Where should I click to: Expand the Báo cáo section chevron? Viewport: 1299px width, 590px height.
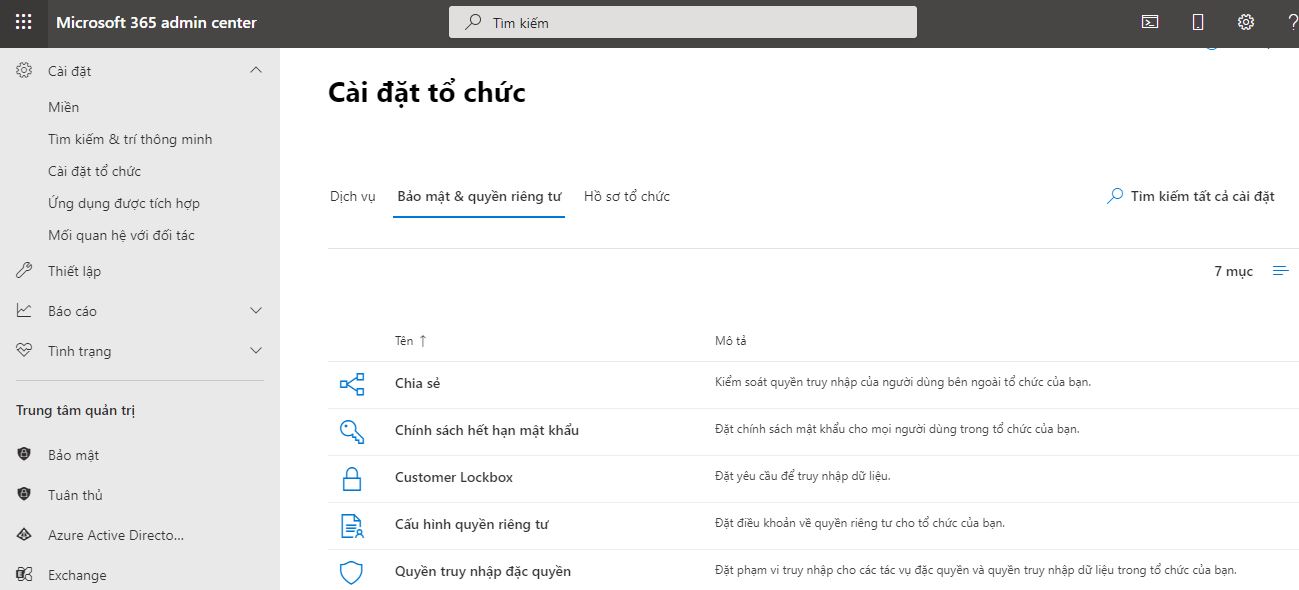(256, 311)
